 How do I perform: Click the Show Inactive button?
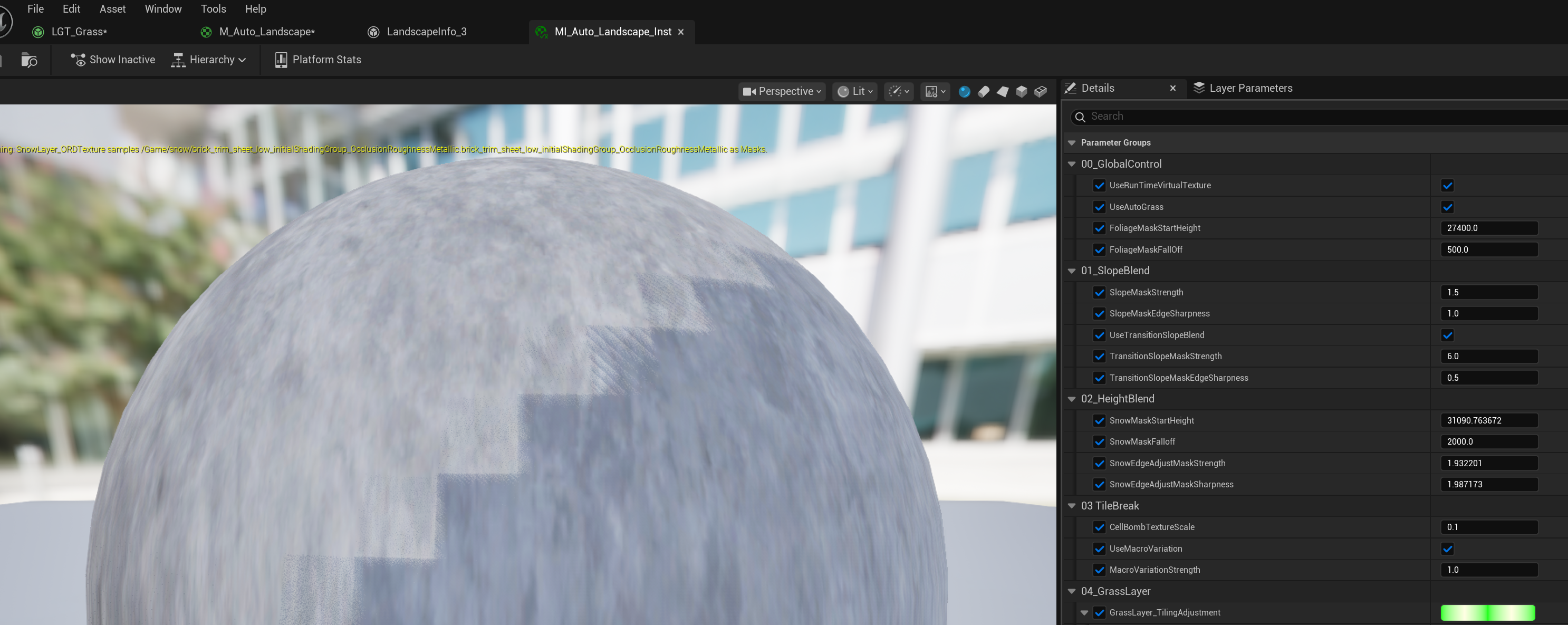click(113, 60)
